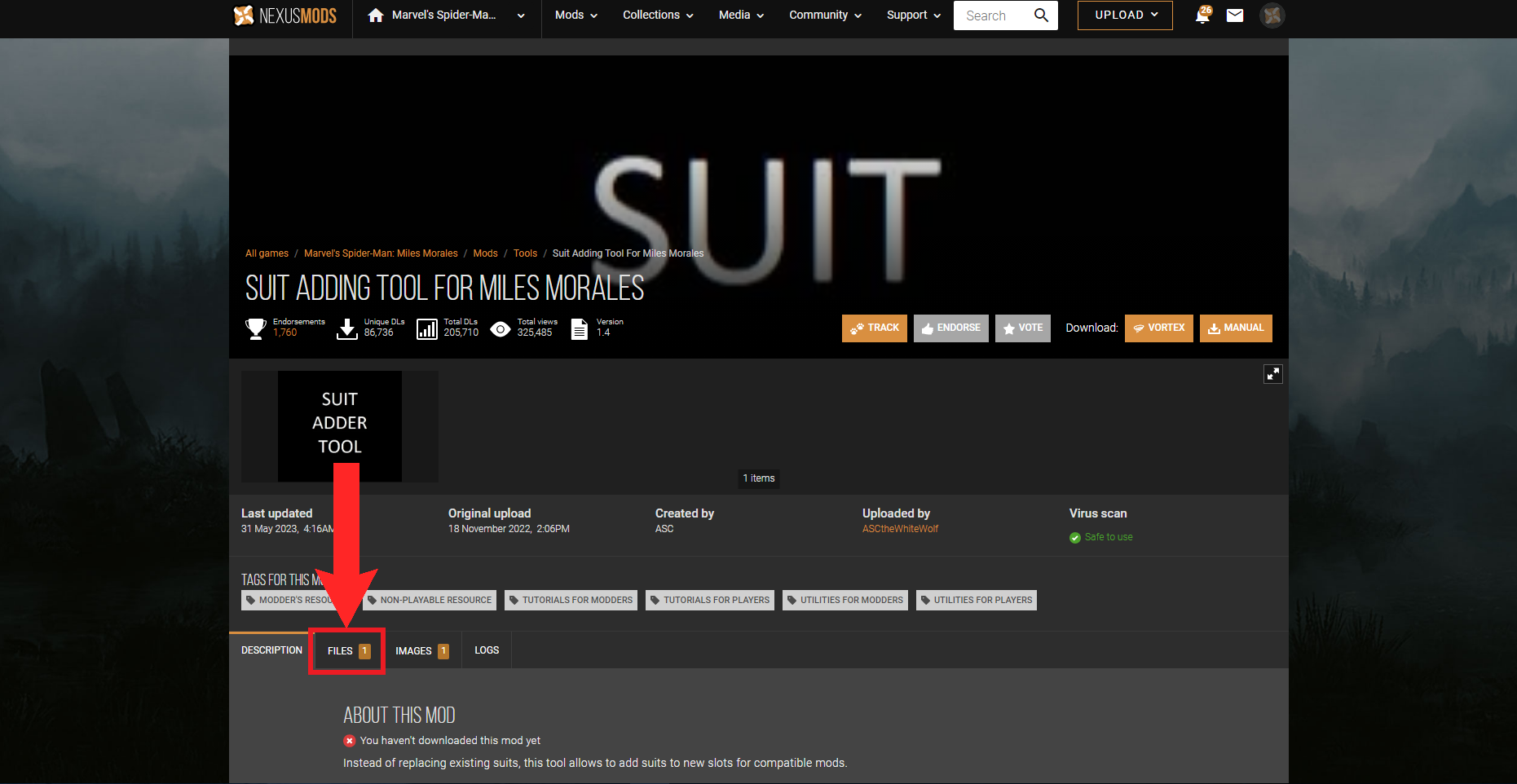Select the Utilities for Players tag
1517x784 pixels.
point(977,601)
